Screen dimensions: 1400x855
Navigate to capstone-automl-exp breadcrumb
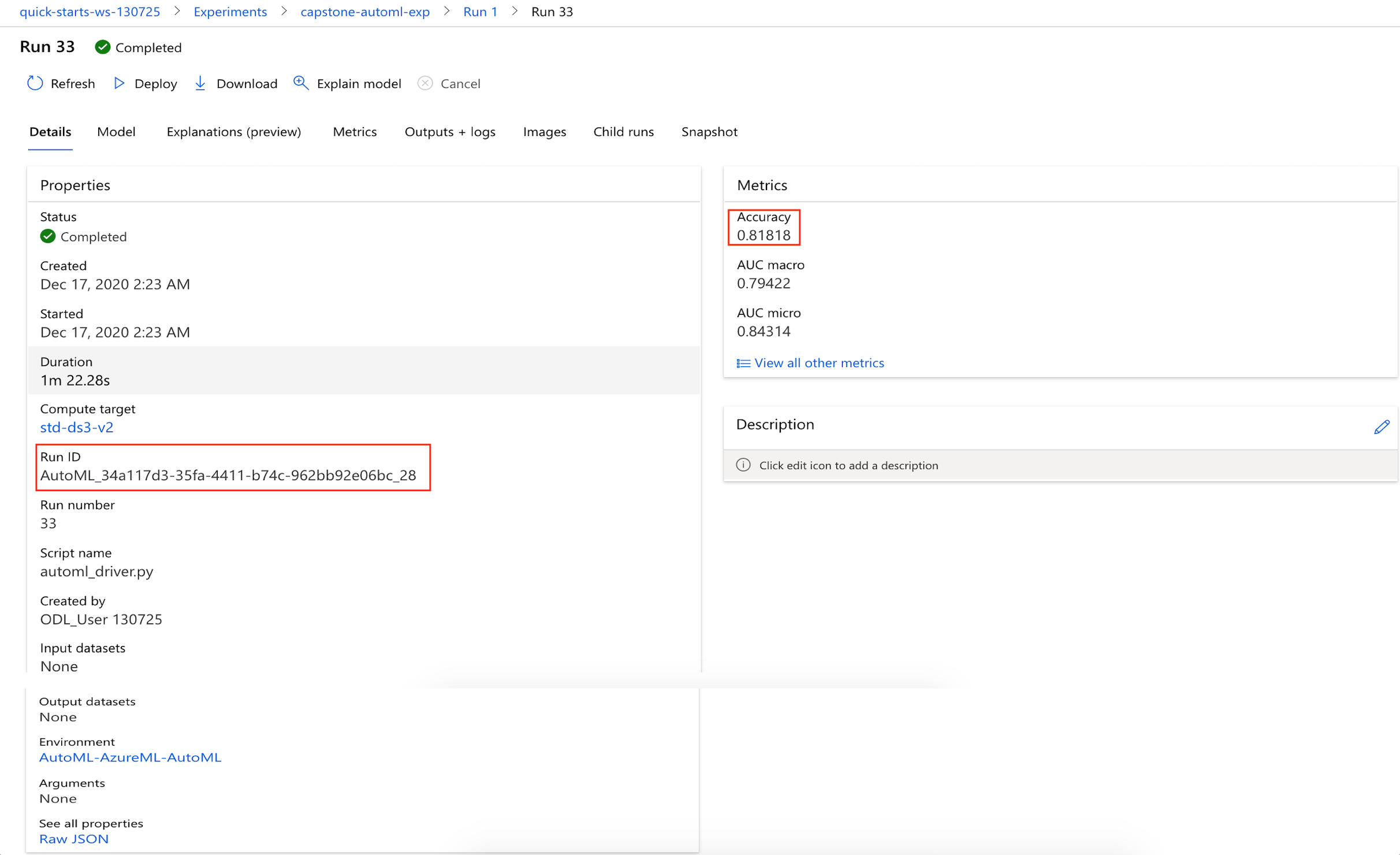(x=365, y=12)
